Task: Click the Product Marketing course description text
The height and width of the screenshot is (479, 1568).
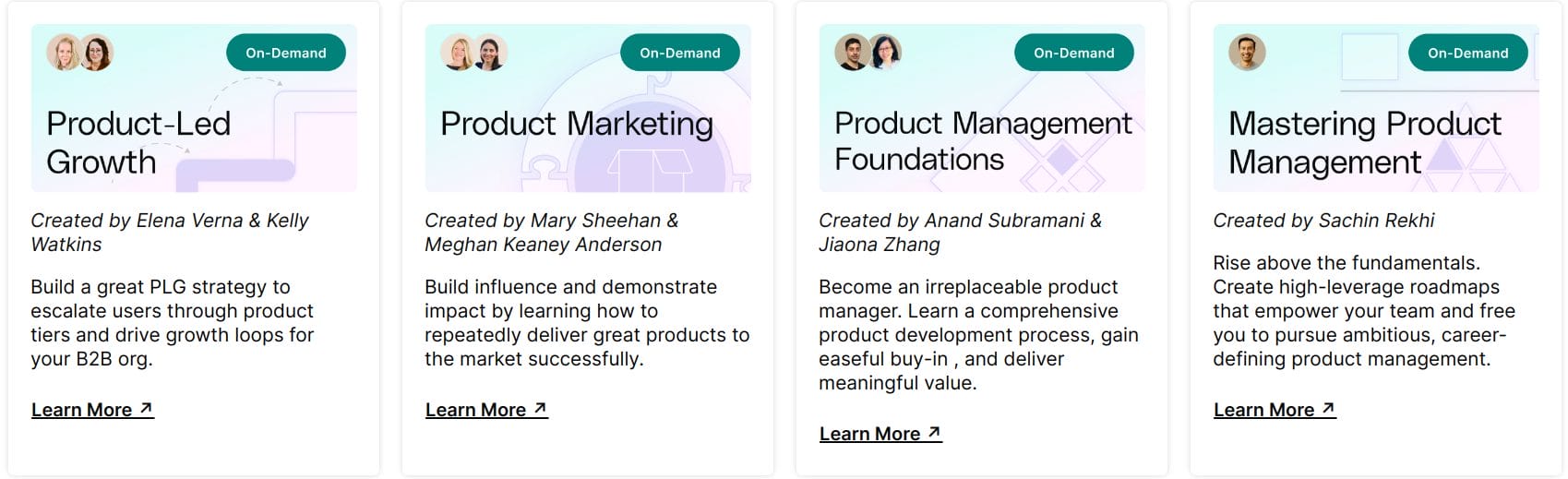Action: pos(587,323)
